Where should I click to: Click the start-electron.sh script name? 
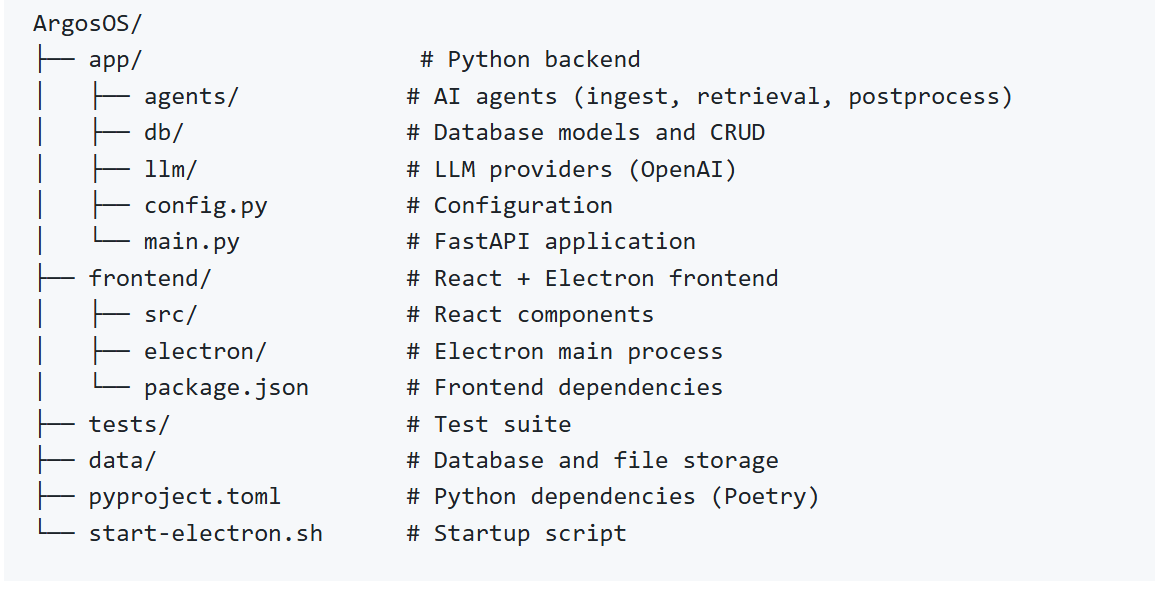coord(206,533)
